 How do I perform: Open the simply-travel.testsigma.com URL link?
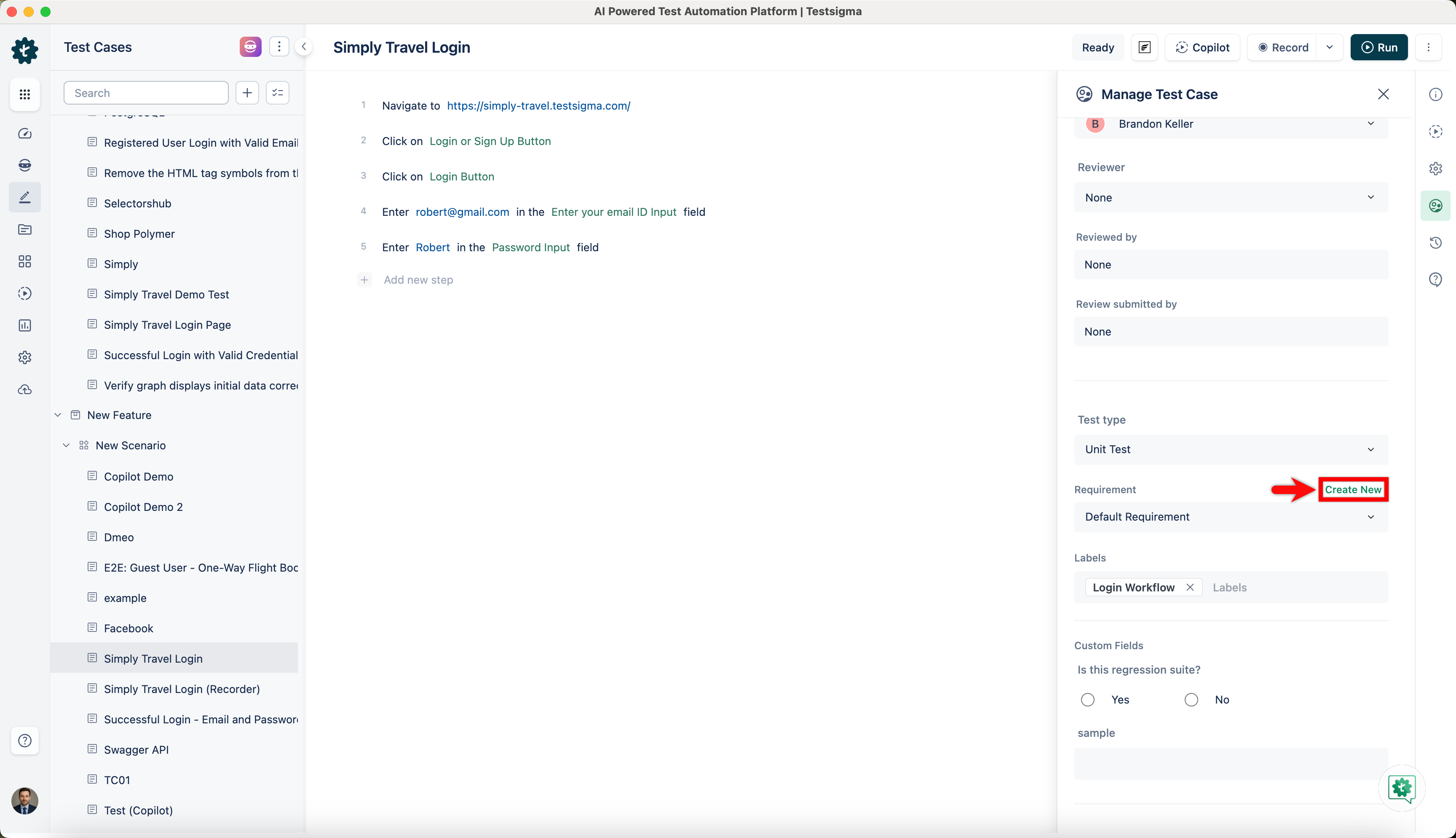coord(538,106)
